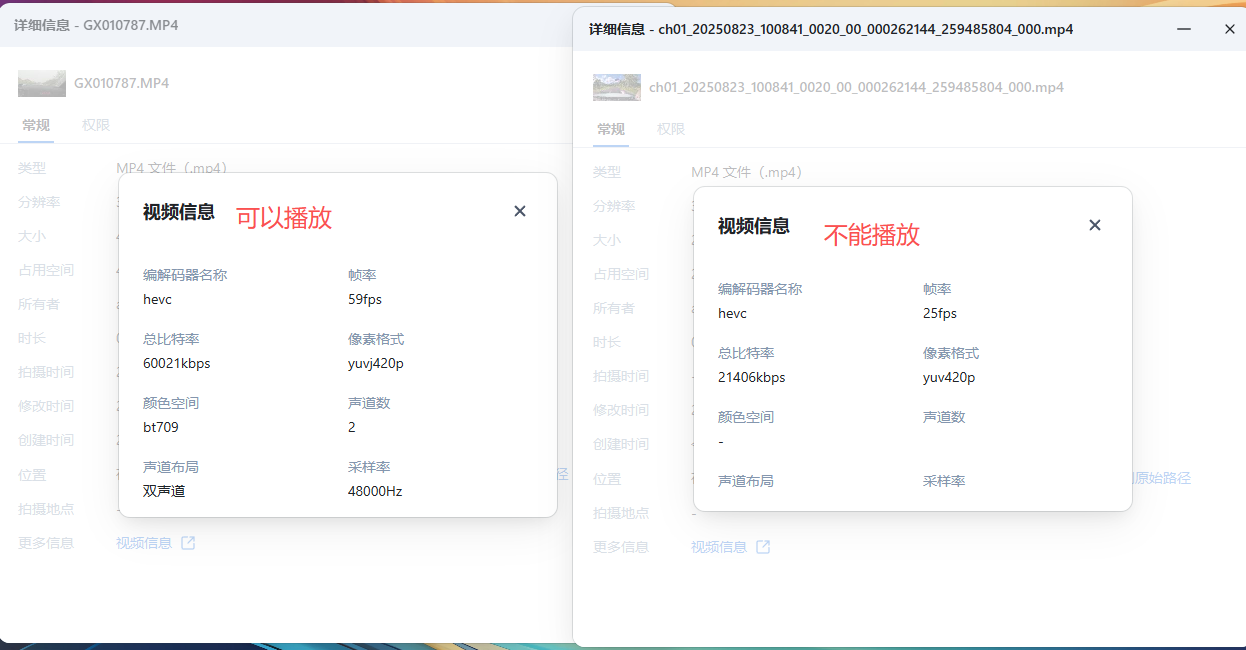Click the 60021kbps bitrate value

(x=177, y=363)
